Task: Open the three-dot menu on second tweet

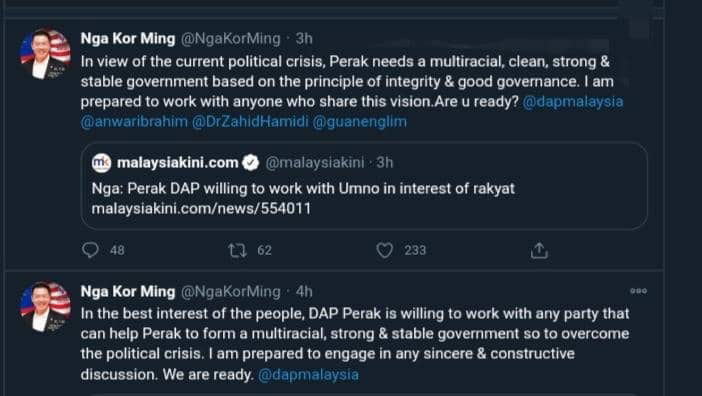Action: [x=638, y=291]
